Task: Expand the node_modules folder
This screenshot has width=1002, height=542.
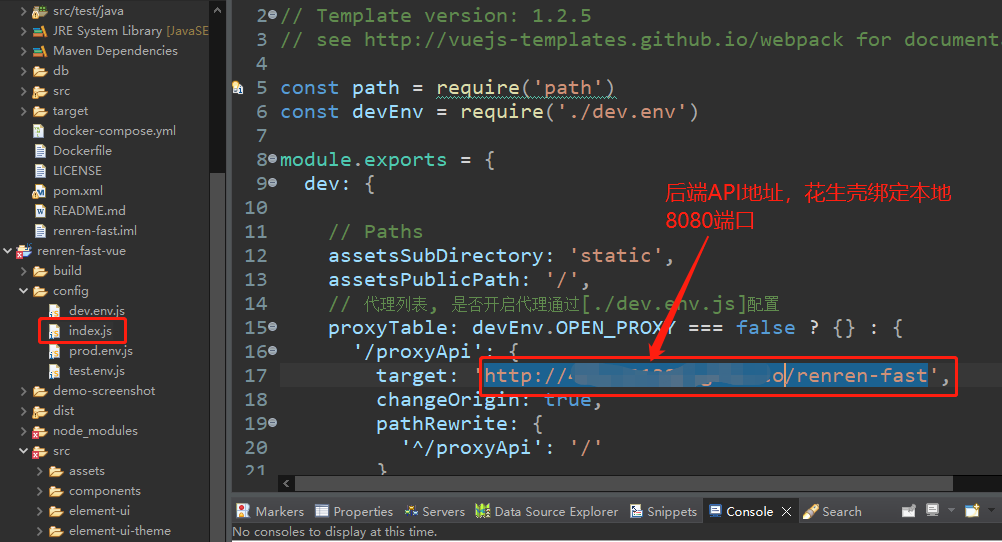Action: coord(24,431)
